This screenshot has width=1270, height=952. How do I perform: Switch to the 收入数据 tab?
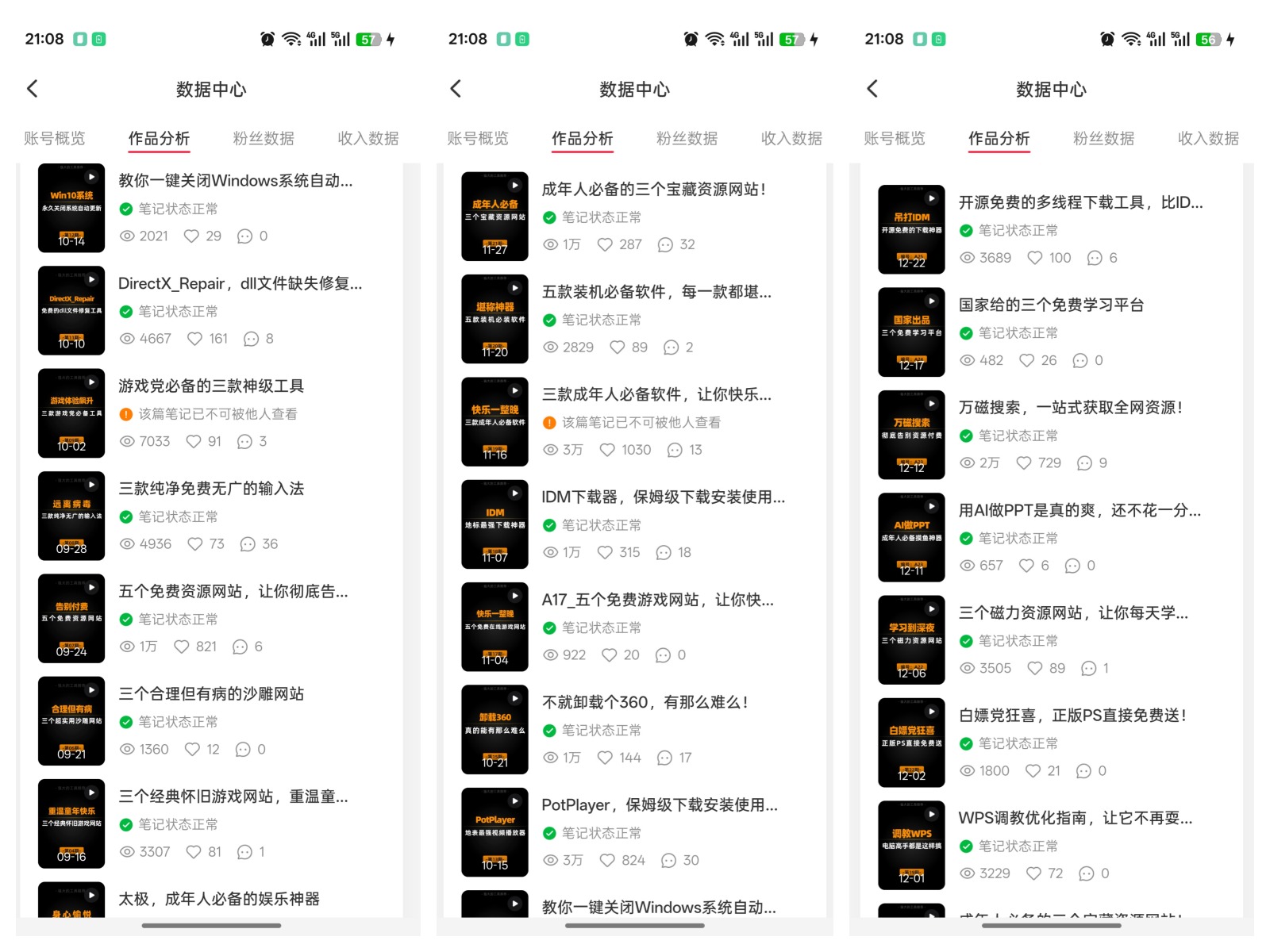pos(367,137)
